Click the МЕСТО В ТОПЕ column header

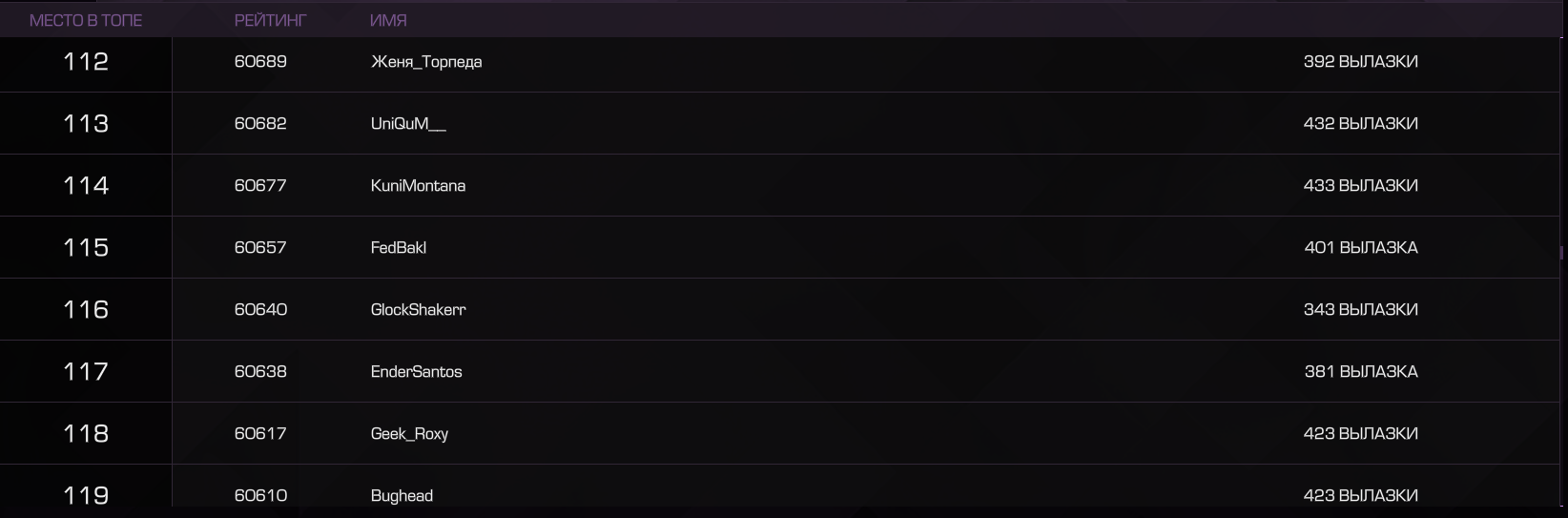(x=86, y=20)
